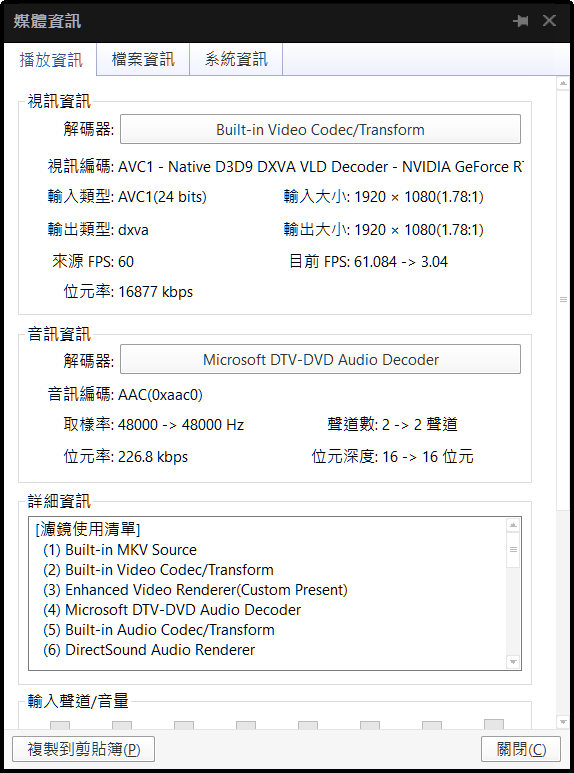574x773 pixels.
Task: Click 複製到剪貼簿(P) to copy the info
Action: [83, 749]
